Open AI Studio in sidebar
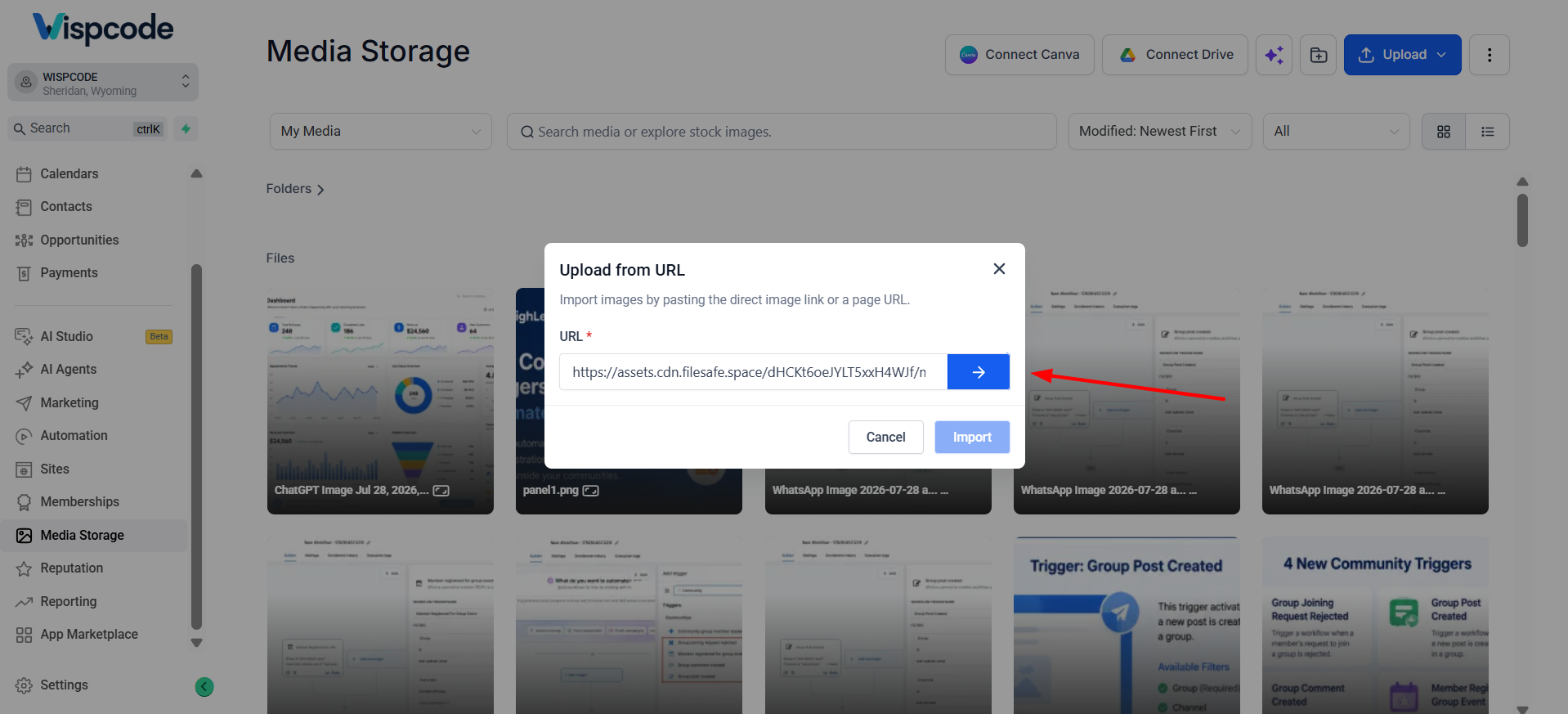This screenshot has height=714, width=1568. click(x=66, y=336)
